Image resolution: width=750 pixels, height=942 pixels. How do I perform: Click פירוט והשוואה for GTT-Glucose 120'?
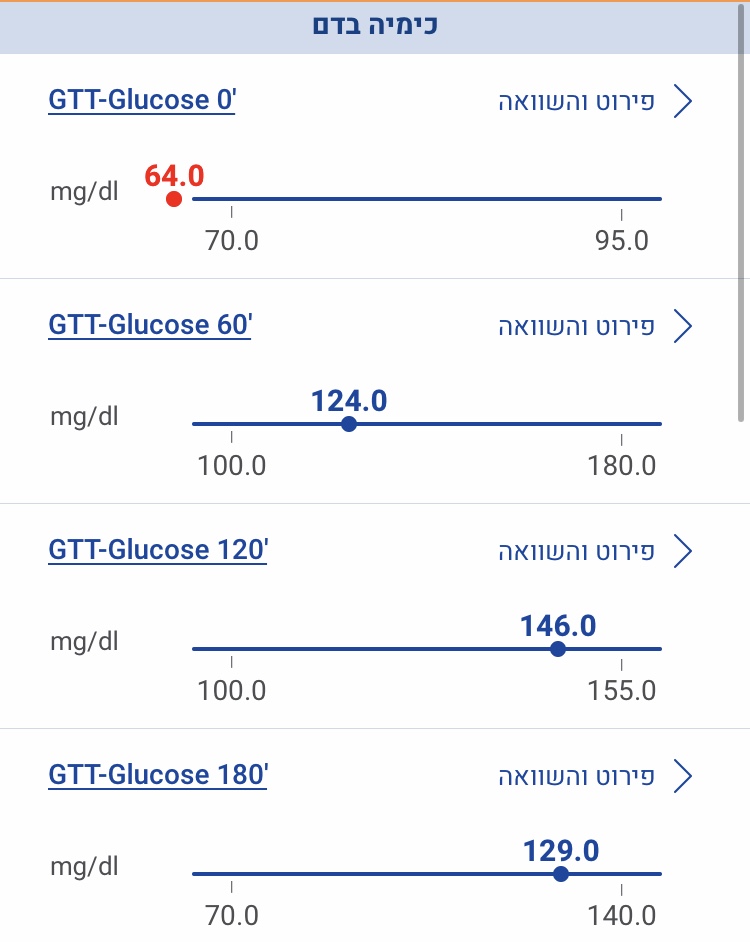pos(576,551)
